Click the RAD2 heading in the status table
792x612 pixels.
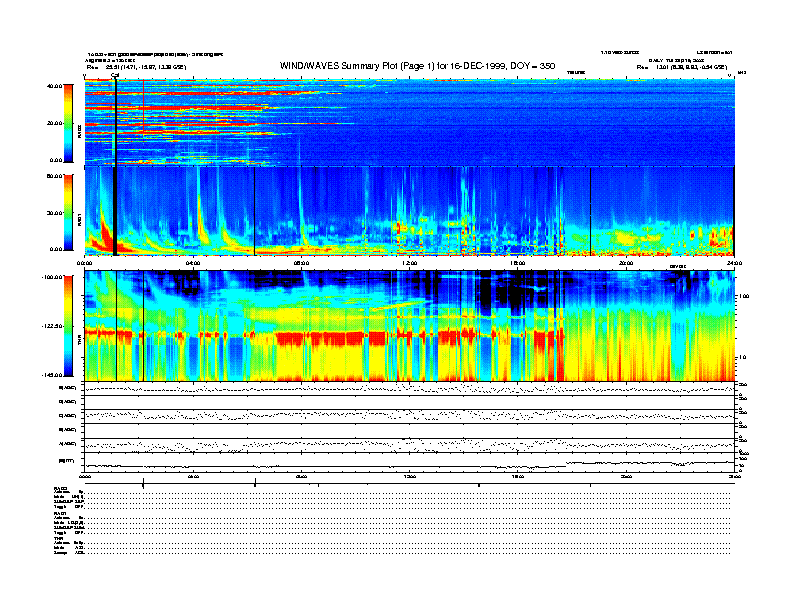click(61, 488)
